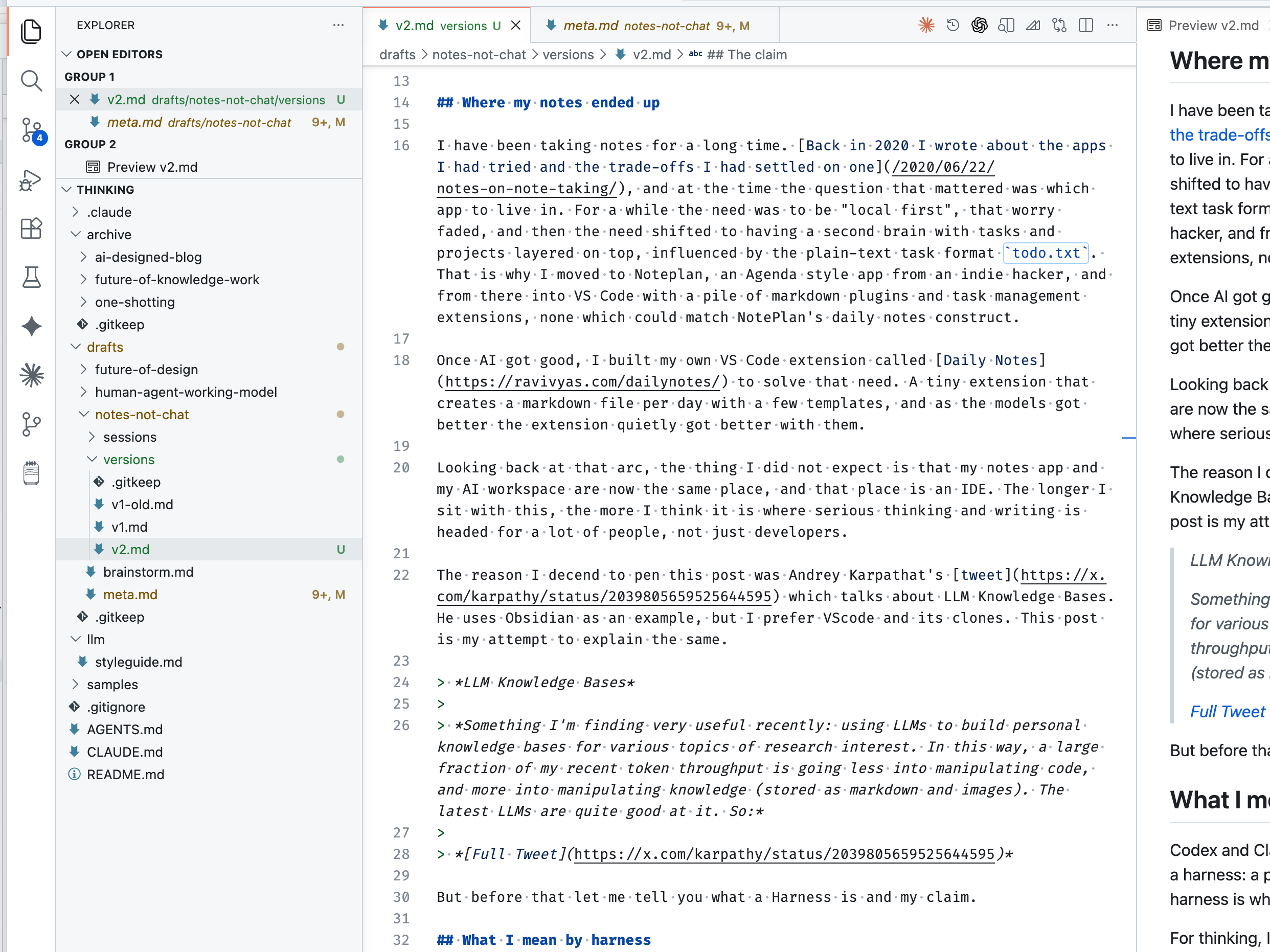Click line number 22 in editor gutter

click(x=401, y=575)
